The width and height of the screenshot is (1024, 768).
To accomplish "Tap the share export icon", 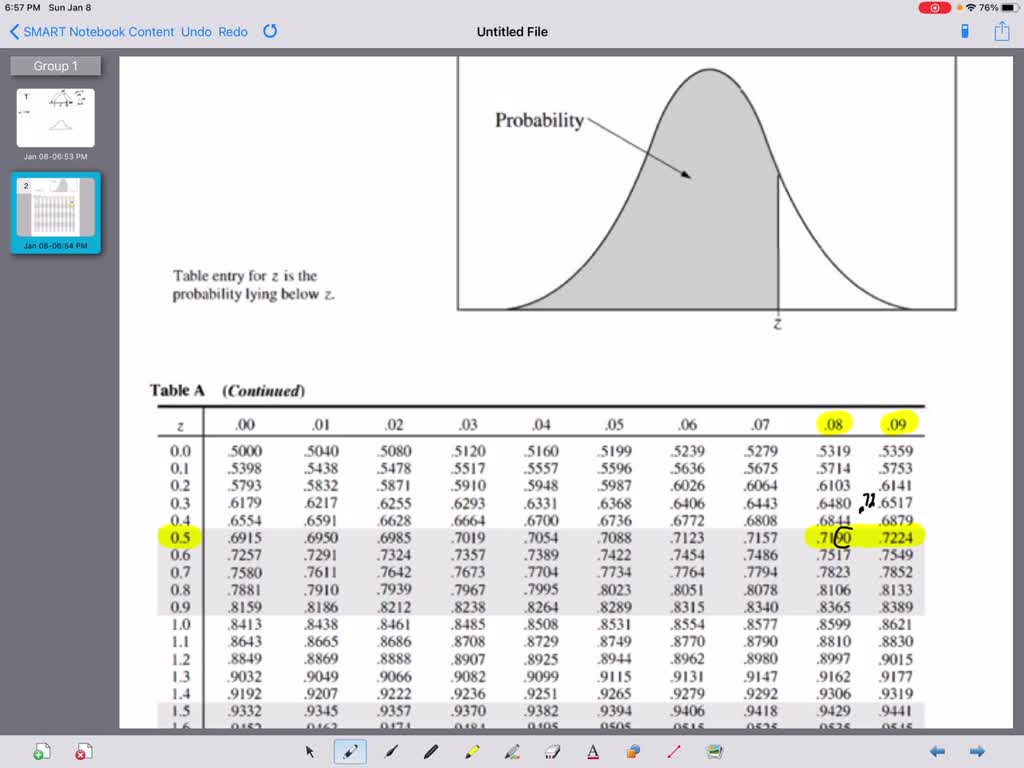I will (1001, 31).
